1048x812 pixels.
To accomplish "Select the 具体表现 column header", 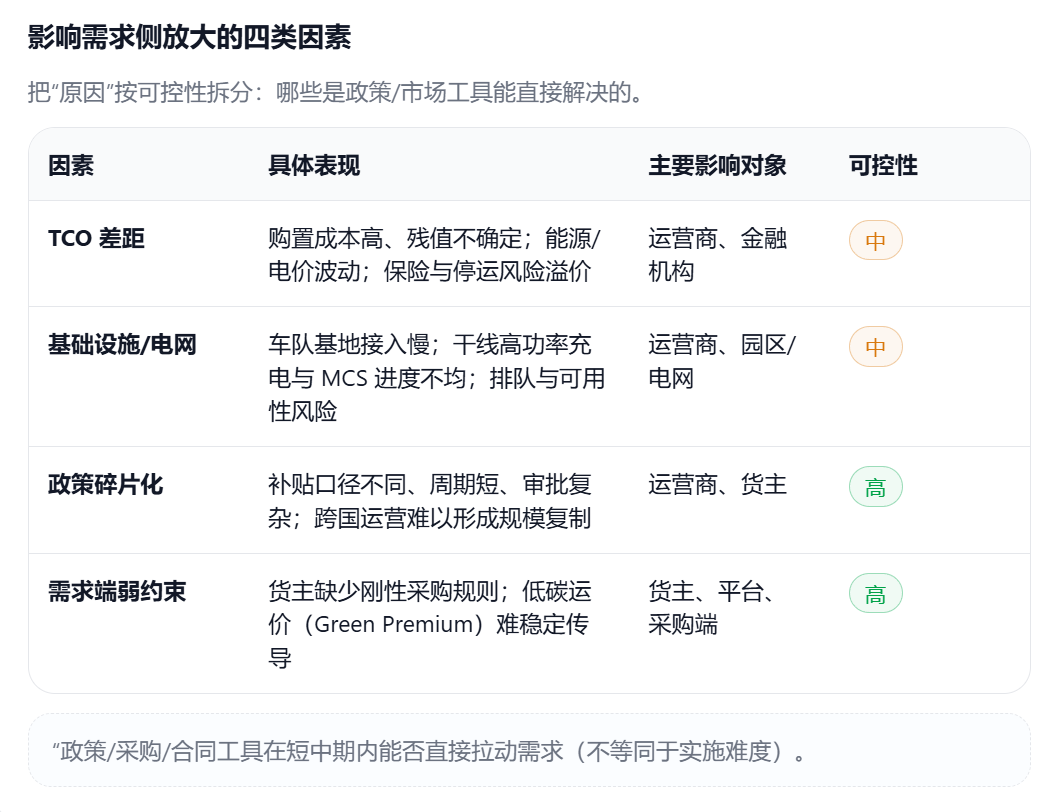I will pos(314,165).
